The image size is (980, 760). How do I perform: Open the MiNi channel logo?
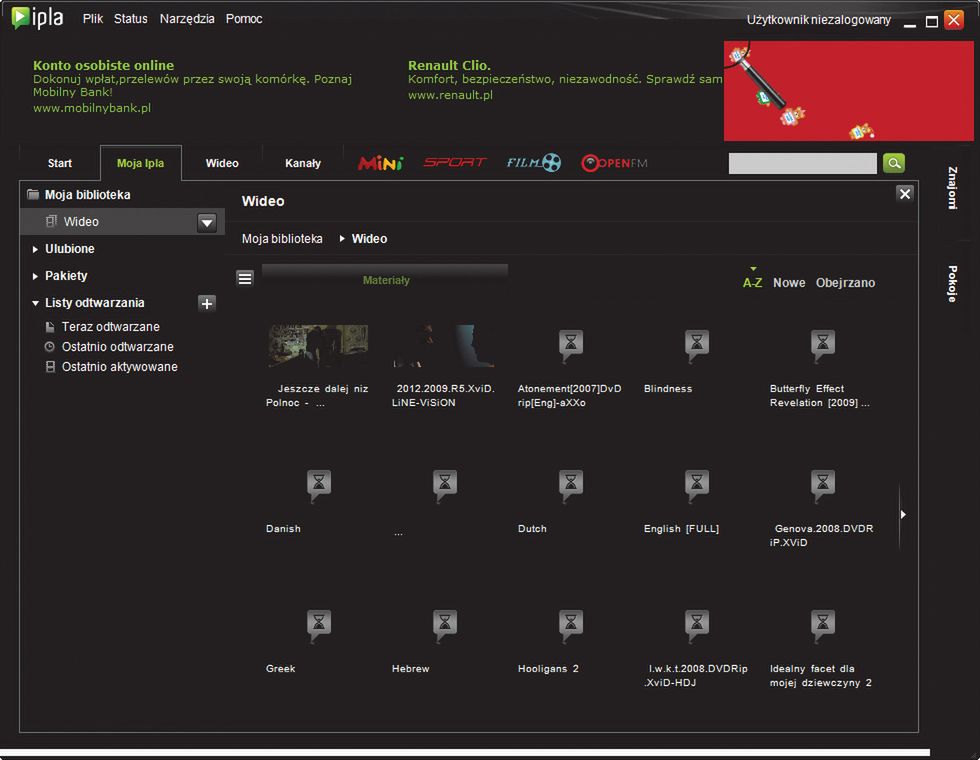tap(381, 163)
